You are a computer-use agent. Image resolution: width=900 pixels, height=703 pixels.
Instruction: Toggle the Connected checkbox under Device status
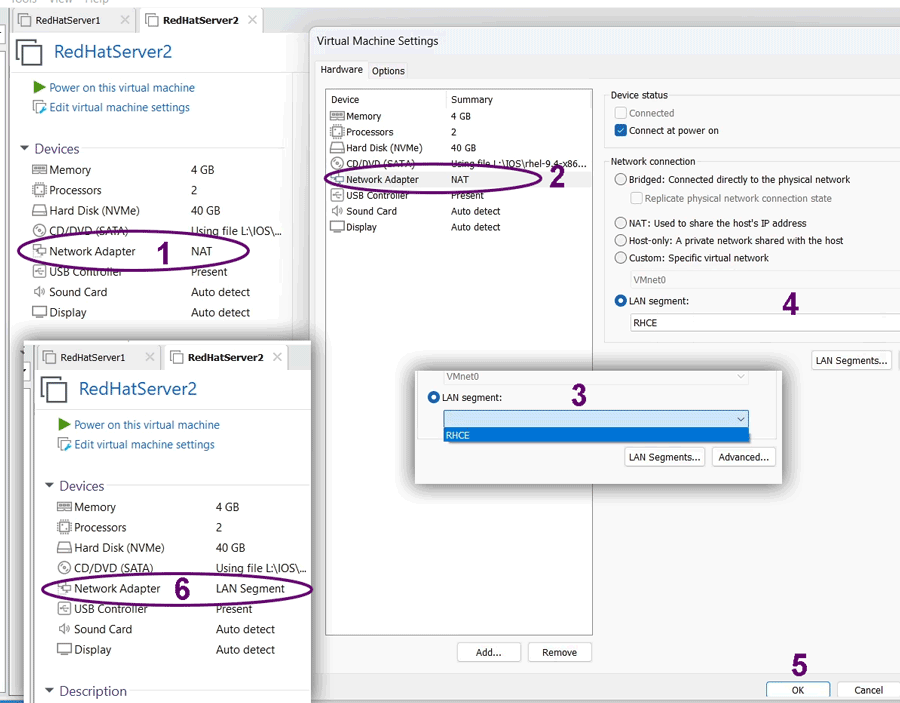tap(620, 113)
